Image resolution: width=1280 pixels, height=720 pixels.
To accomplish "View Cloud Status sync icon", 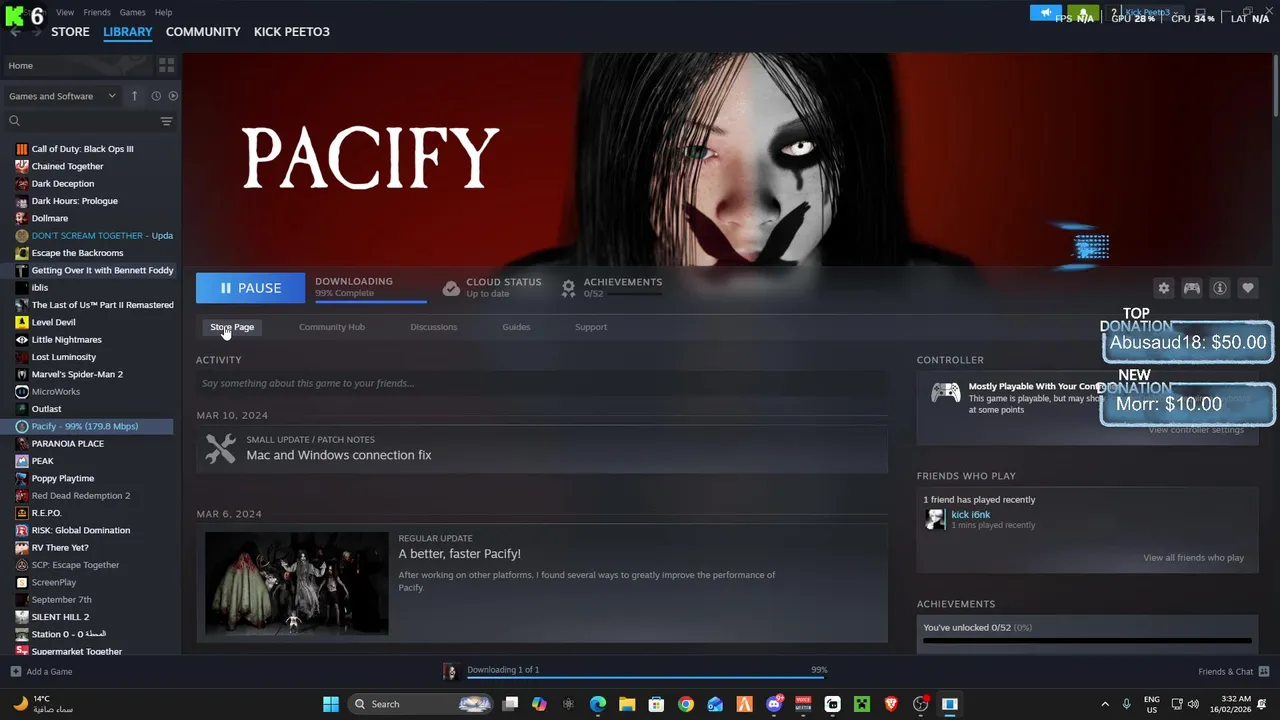I will tap(451, 288).
